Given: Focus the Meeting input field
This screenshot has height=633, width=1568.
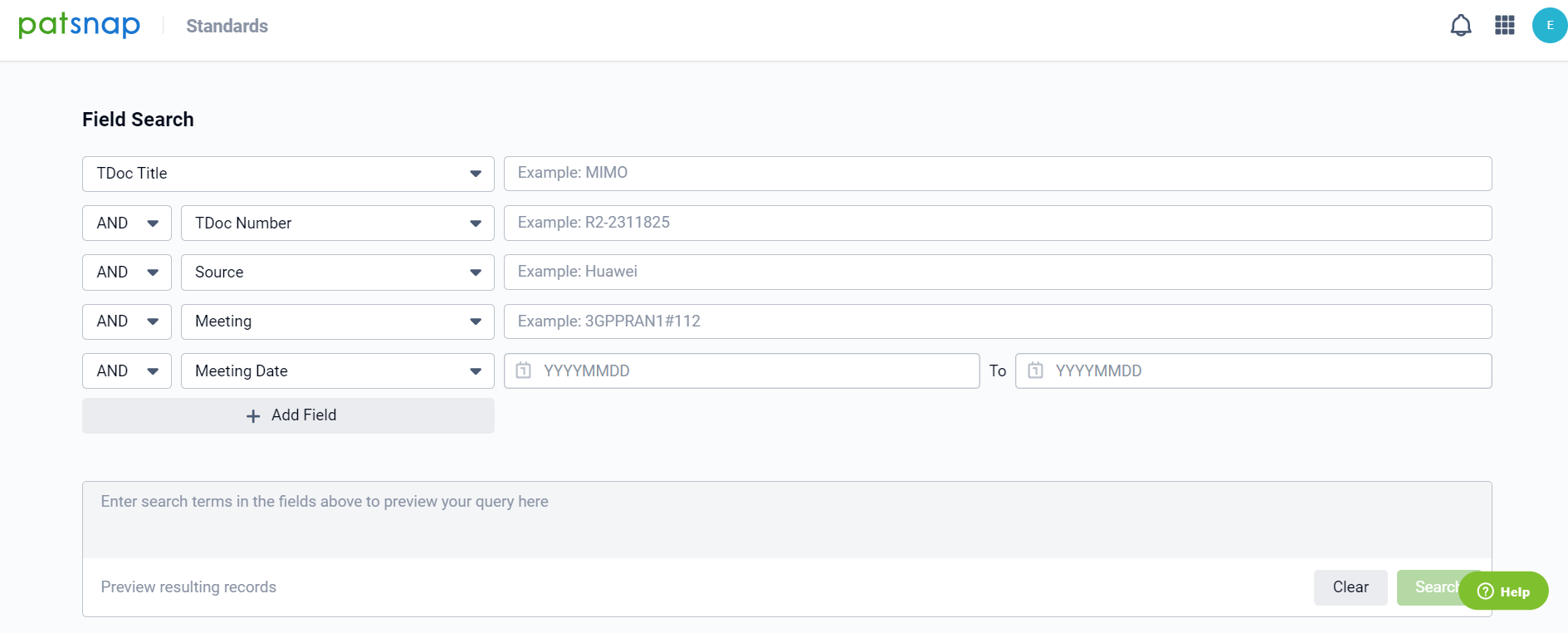Looking at the screenshot, I should [x=998, y=321].
